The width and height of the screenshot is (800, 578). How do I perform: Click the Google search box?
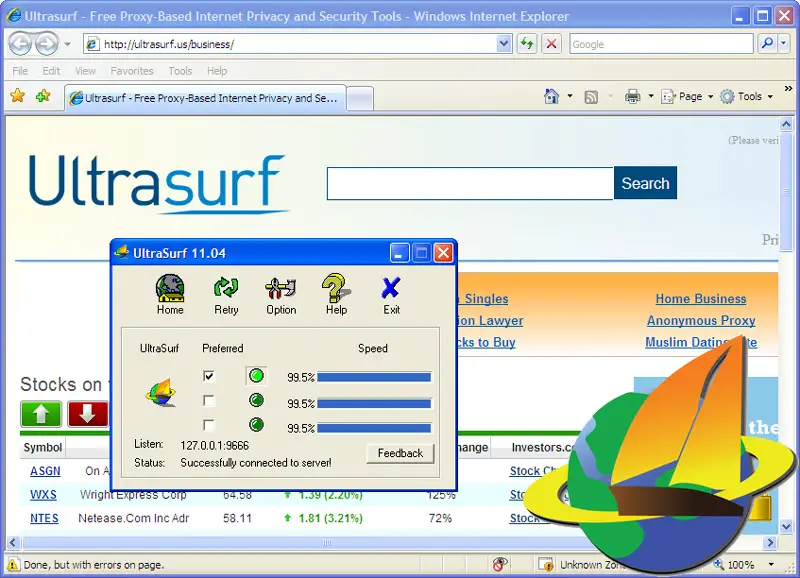click(661, 44)
